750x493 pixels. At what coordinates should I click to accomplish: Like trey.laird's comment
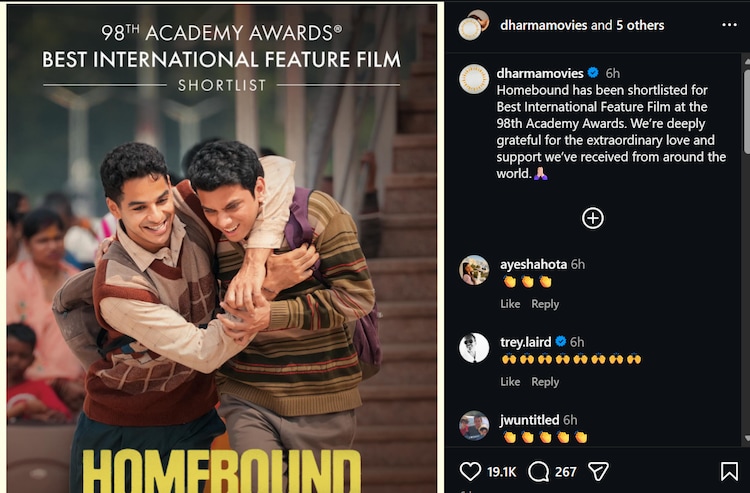coord(510,382)
